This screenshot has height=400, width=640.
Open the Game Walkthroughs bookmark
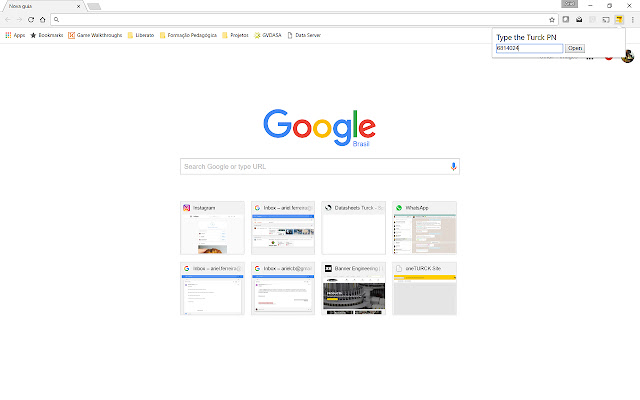[x=95, y=35]
